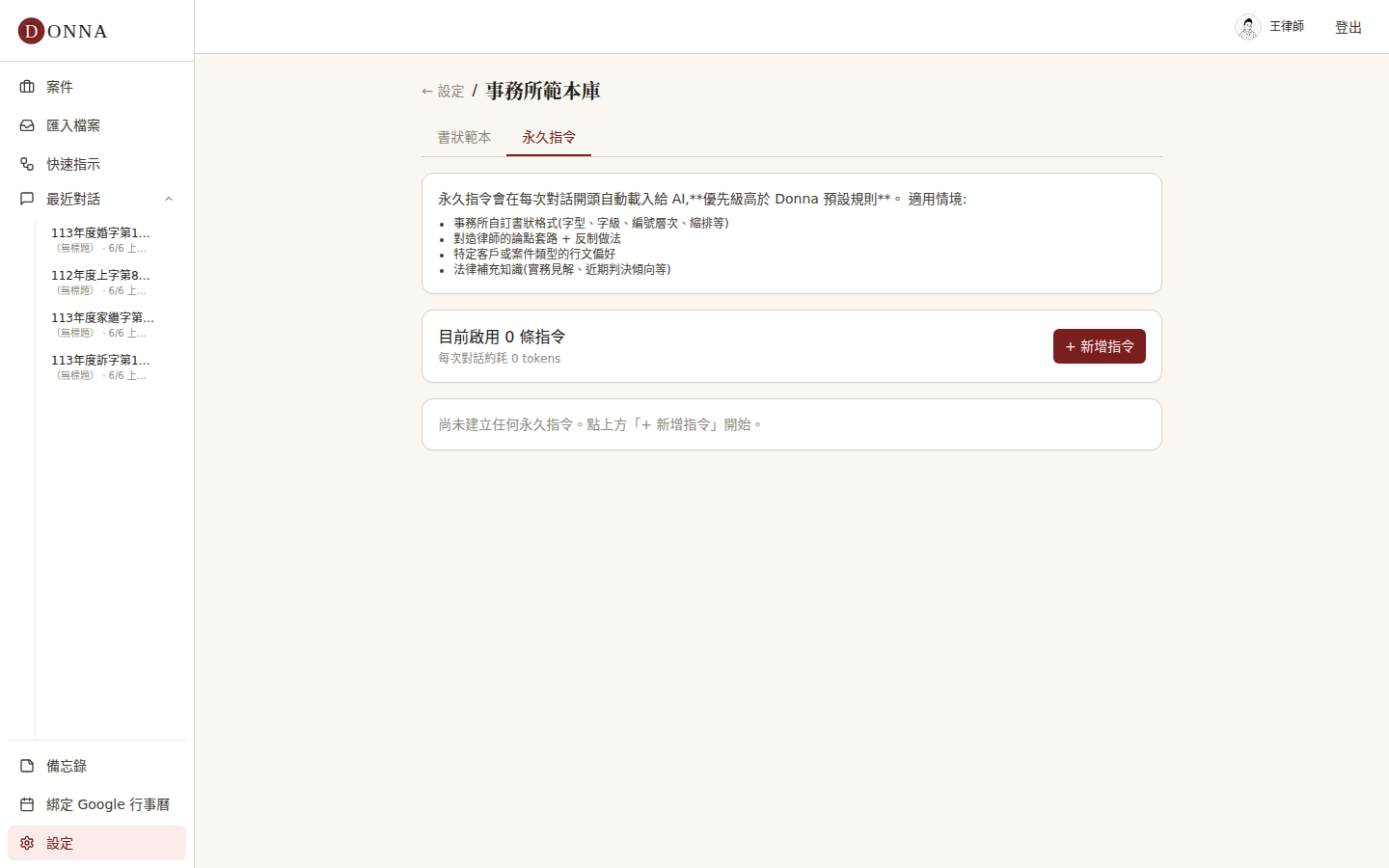This screenshot has width=1389, height=868.
Task: Click bullet starting with 法律補充知識
Action: tap(562, 269)
